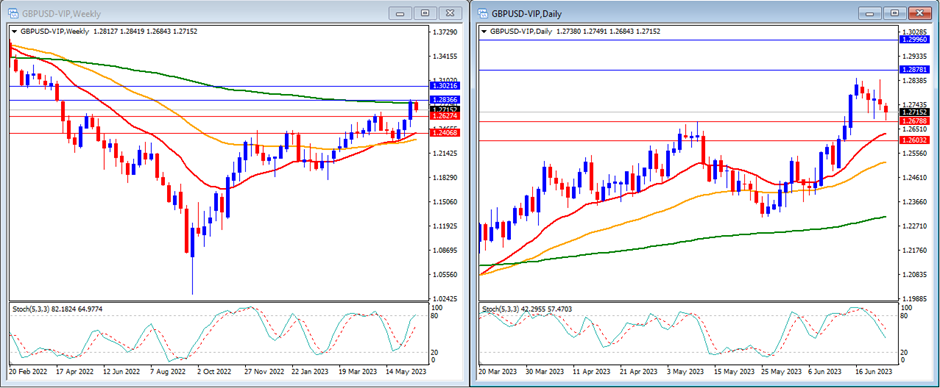This screenshot has width=940, height=388.
Task: Open the arrow before GBPUSD-VIP,Weekly label
Action: [15, 31]
